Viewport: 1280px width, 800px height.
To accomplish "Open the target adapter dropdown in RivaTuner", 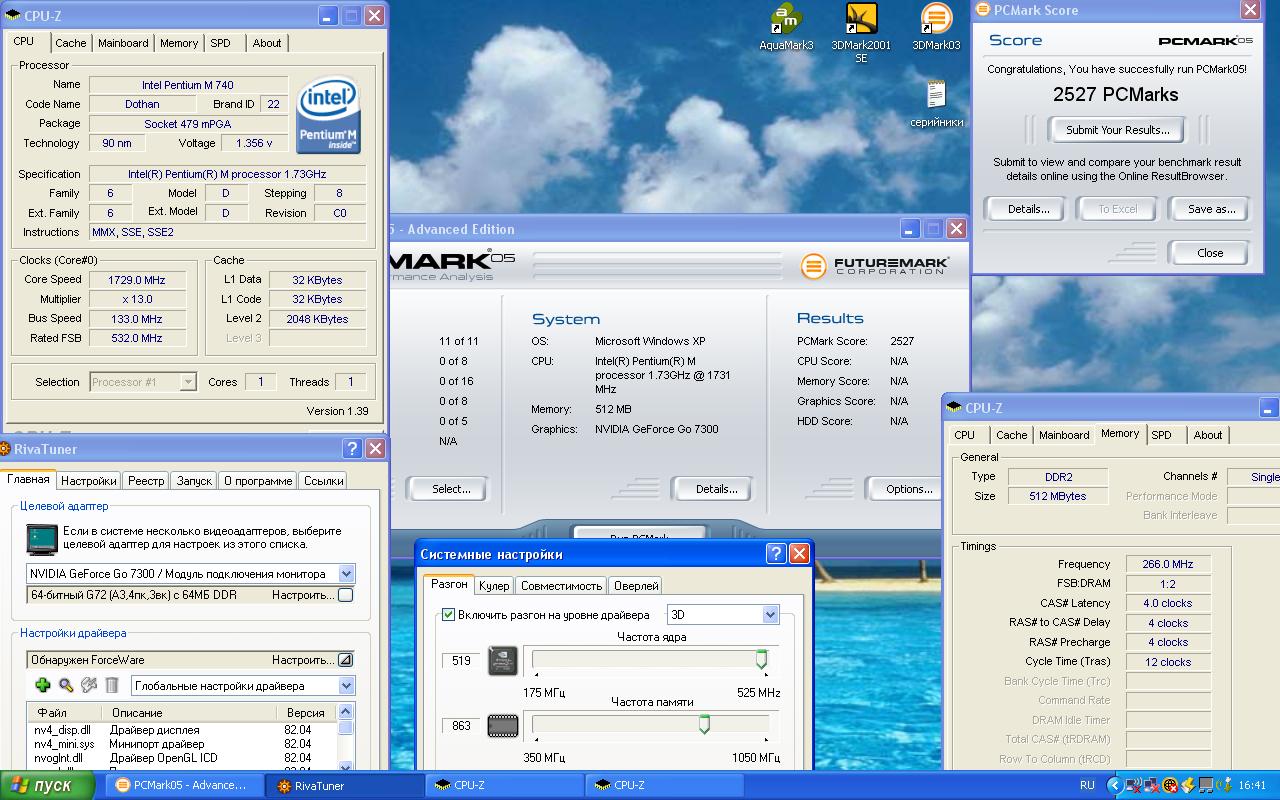I will coord(346,574).
